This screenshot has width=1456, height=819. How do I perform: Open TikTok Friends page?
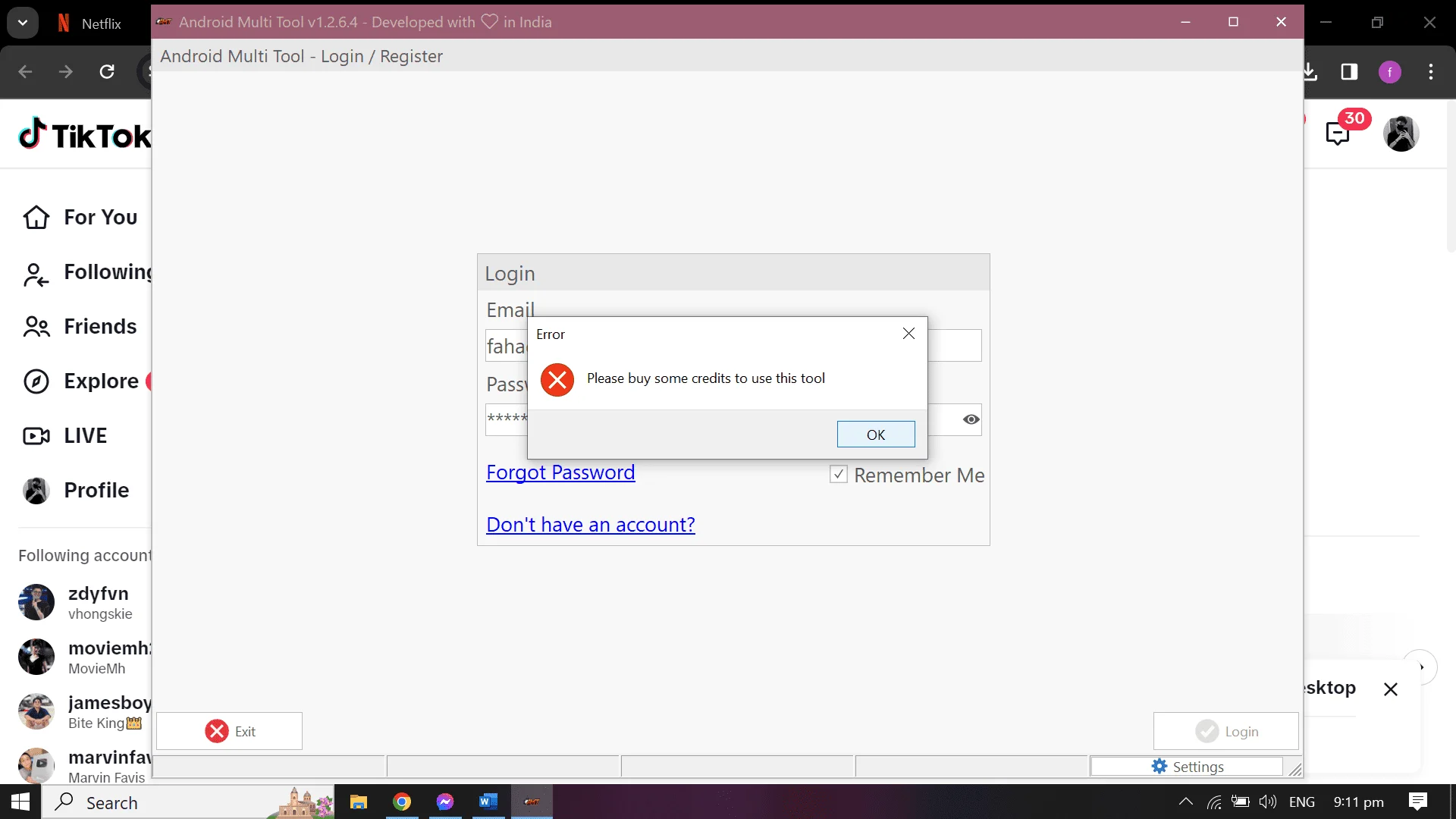point(80,327)
